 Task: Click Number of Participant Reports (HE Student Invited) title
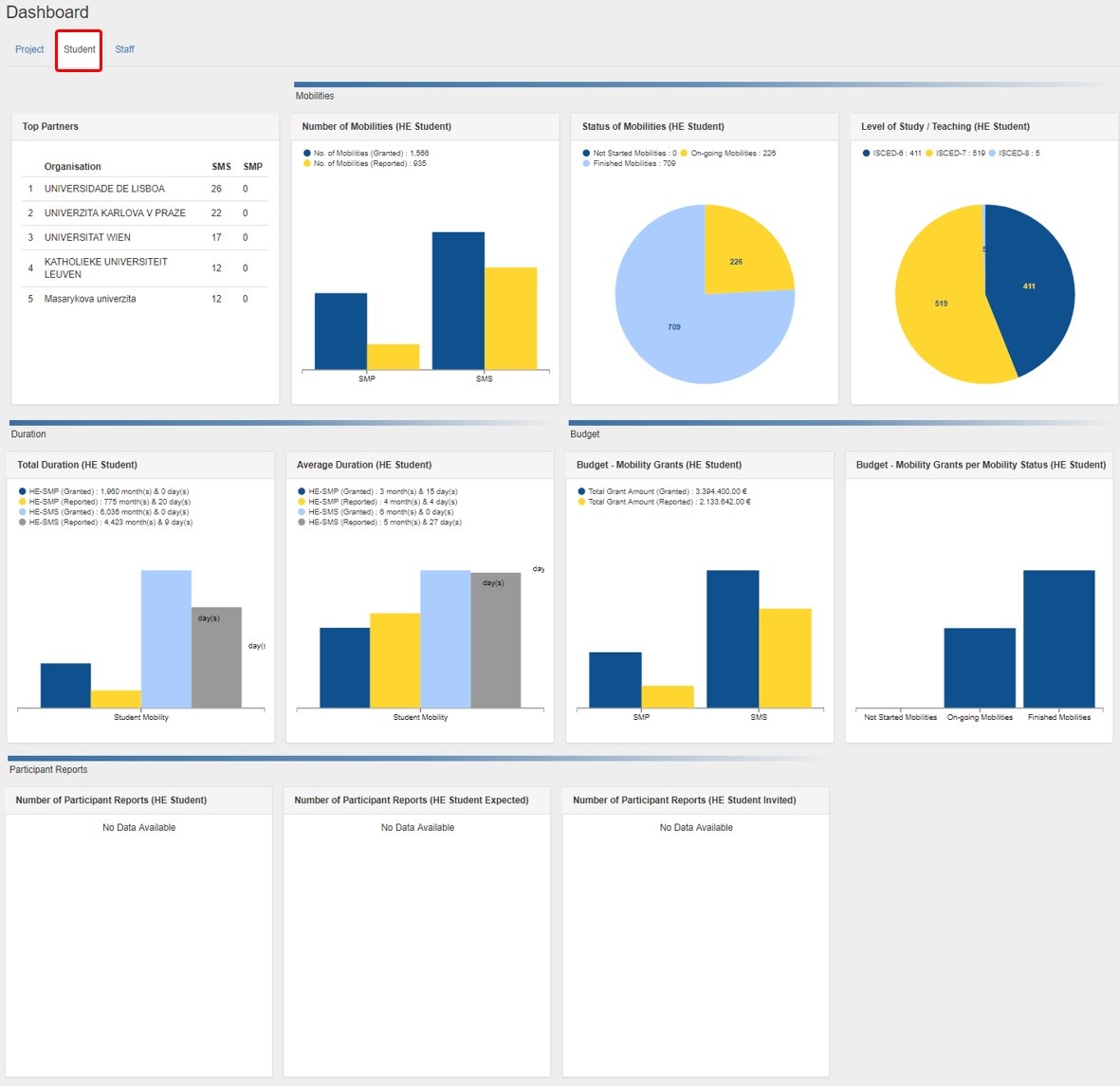[685, 801]
